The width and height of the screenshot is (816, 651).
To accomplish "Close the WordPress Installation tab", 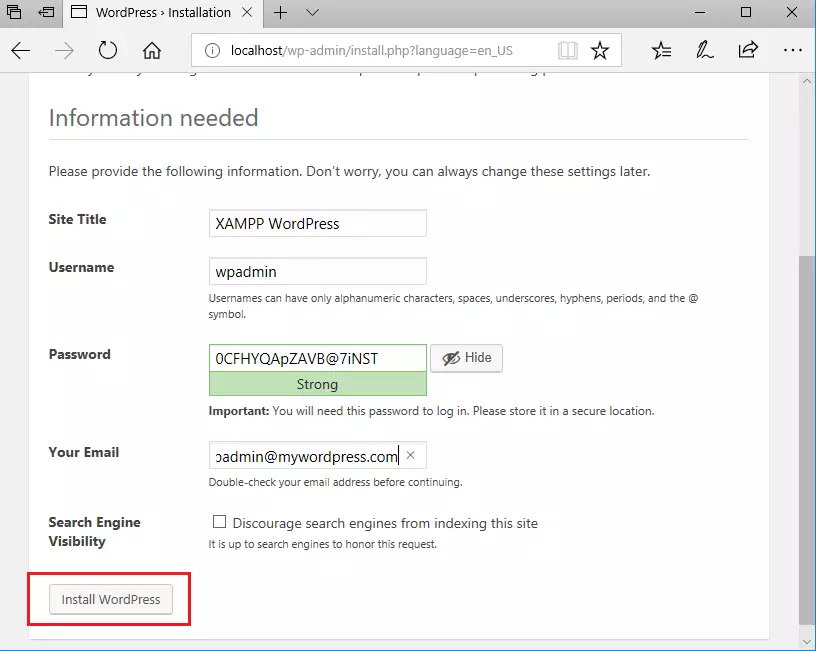I will [247, 12].
